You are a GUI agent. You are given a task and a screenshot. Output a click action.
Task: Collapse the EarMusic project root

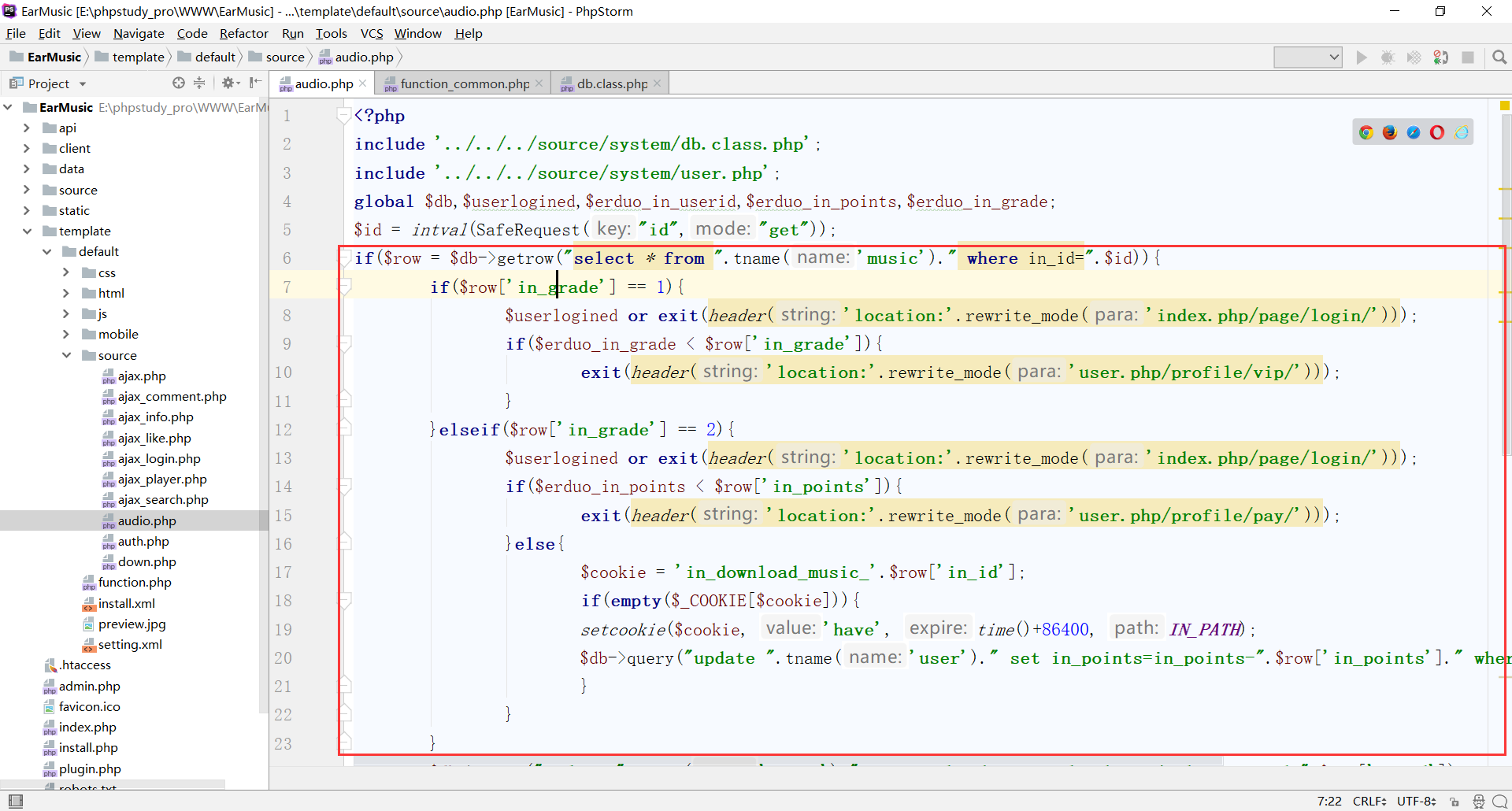[x=7, y=107]
